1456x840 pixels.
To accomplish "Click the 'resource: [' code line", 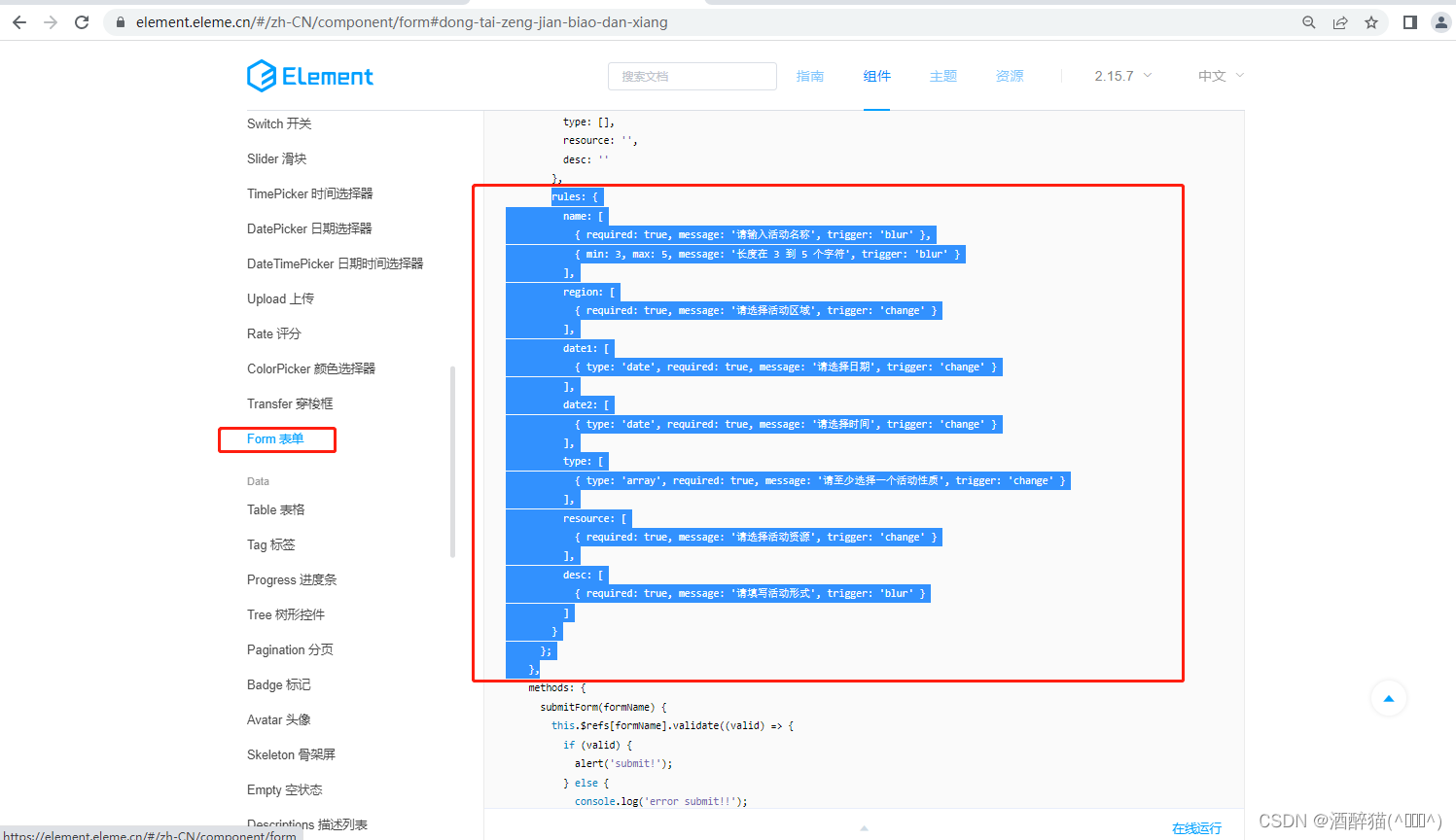I will click(595, 518).
